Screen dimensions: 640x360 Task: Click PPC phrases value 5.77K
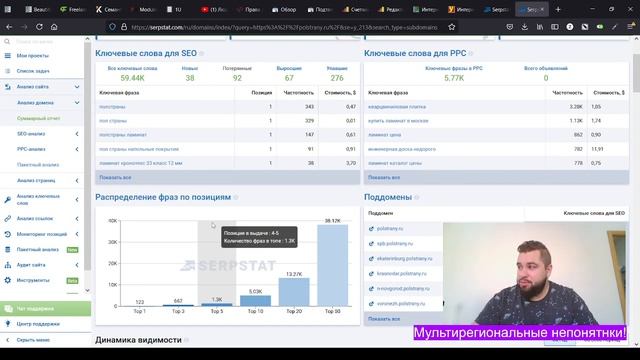tap(454, 78)
